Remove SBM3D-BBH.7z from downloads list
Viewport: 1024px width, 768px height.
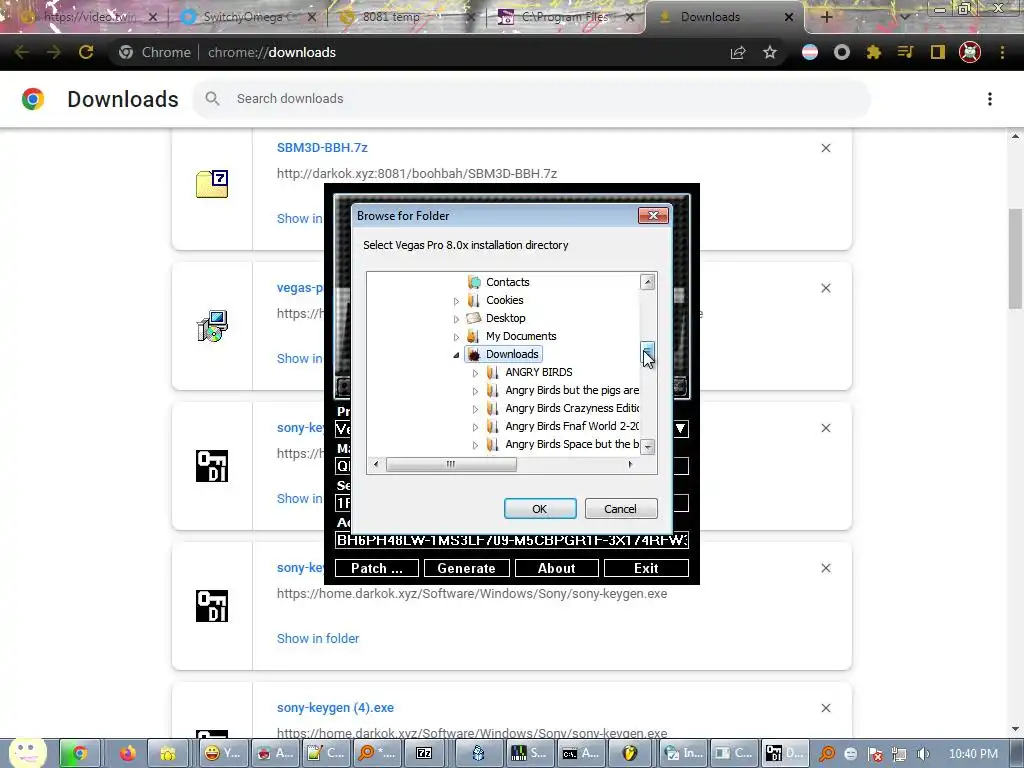click(x=826, y=148)
